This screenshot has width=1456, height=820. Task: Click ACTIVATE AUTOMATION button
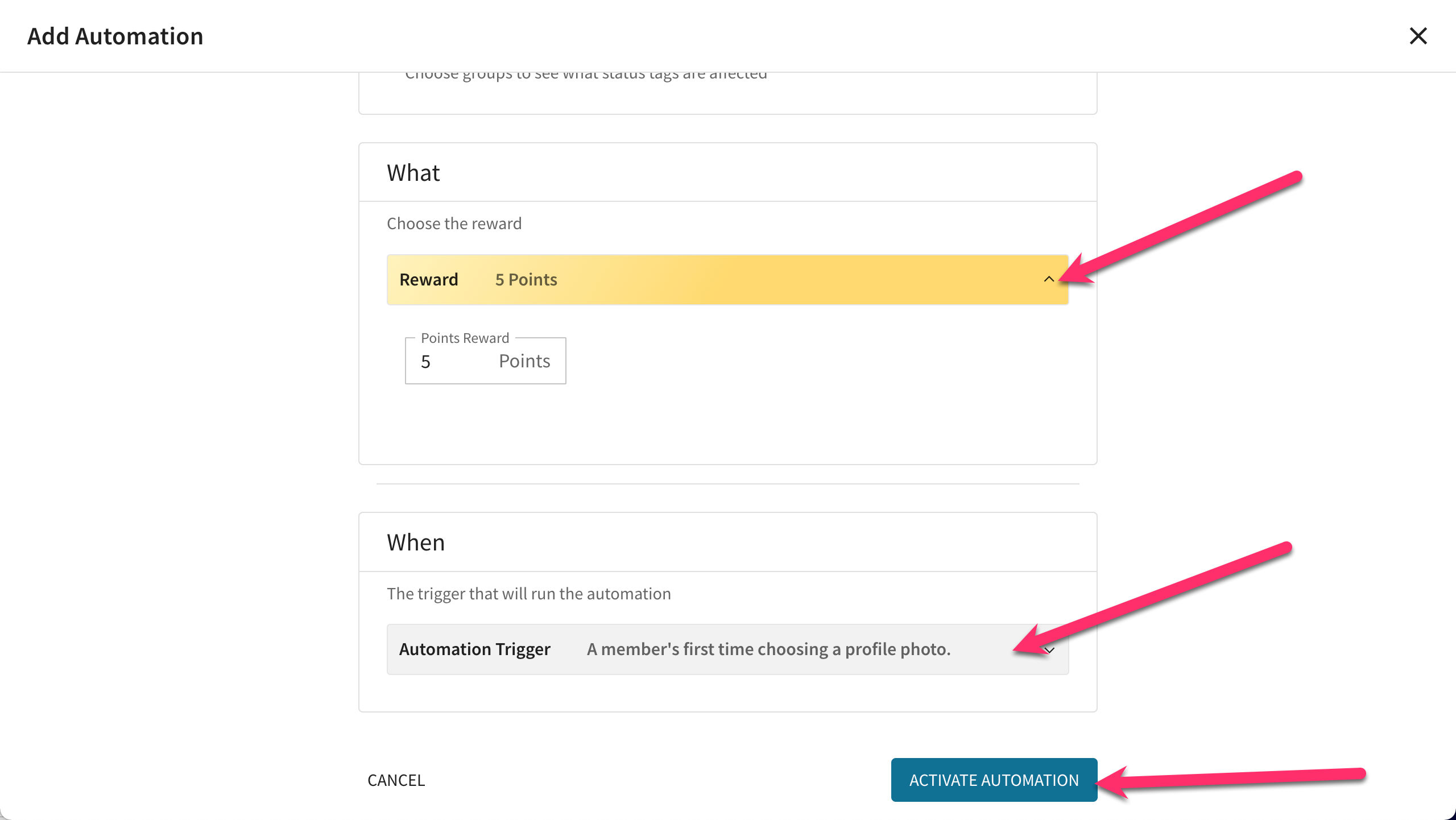994,780
